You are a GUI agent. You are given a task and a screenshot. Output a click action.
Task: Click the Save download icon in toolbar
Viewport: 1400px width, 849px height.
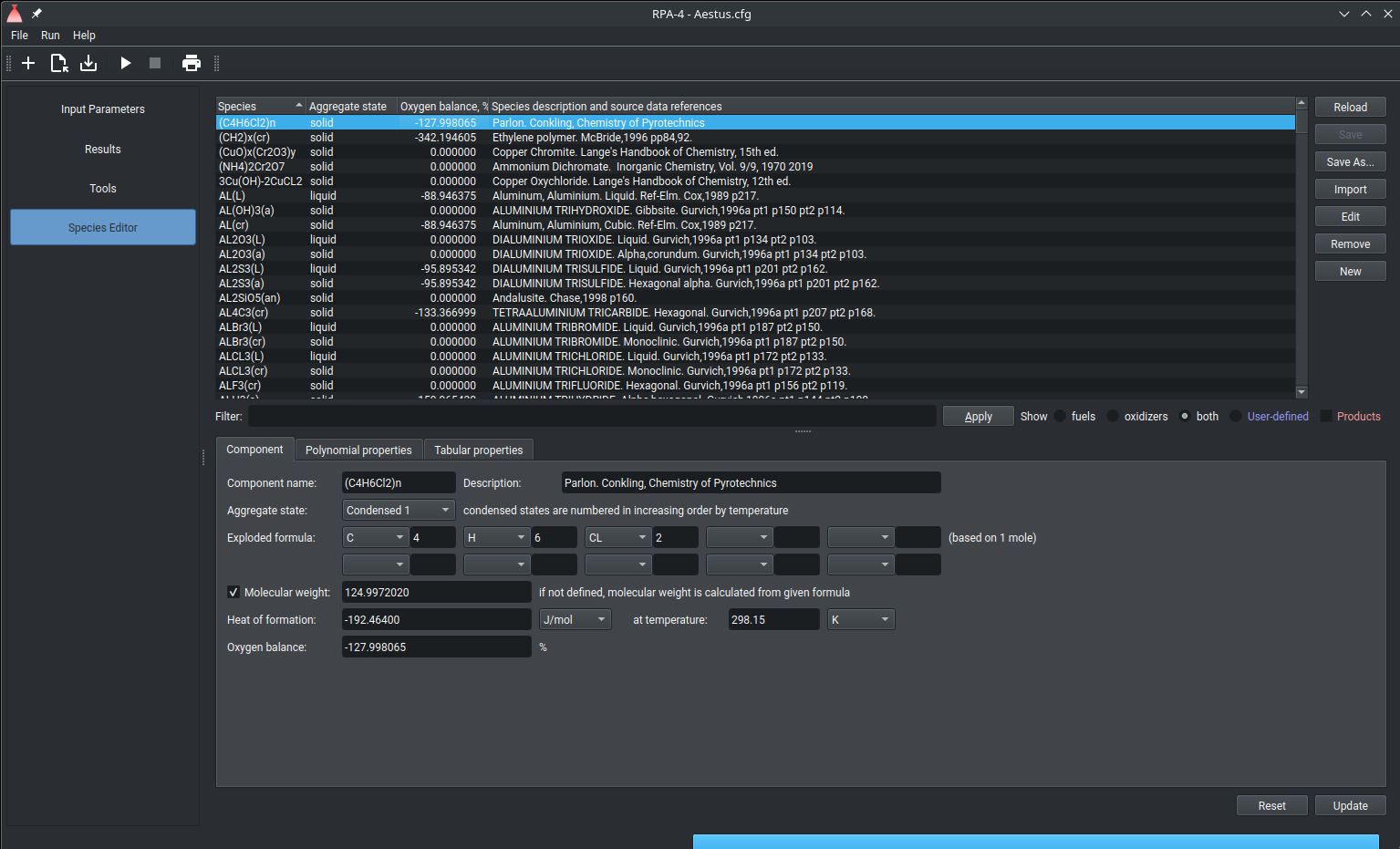[x=88, y=63]
